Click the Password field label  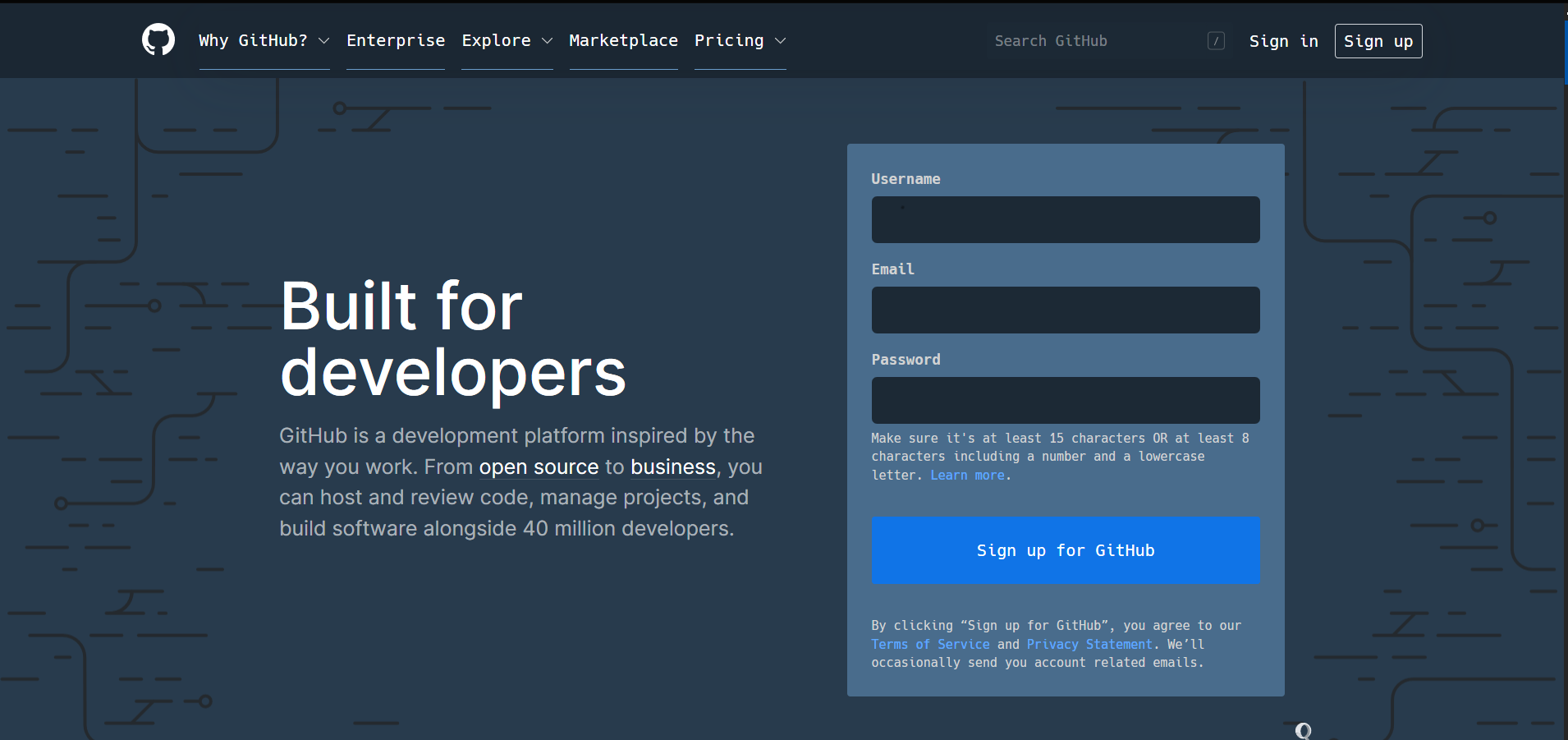tap(906, 360)
